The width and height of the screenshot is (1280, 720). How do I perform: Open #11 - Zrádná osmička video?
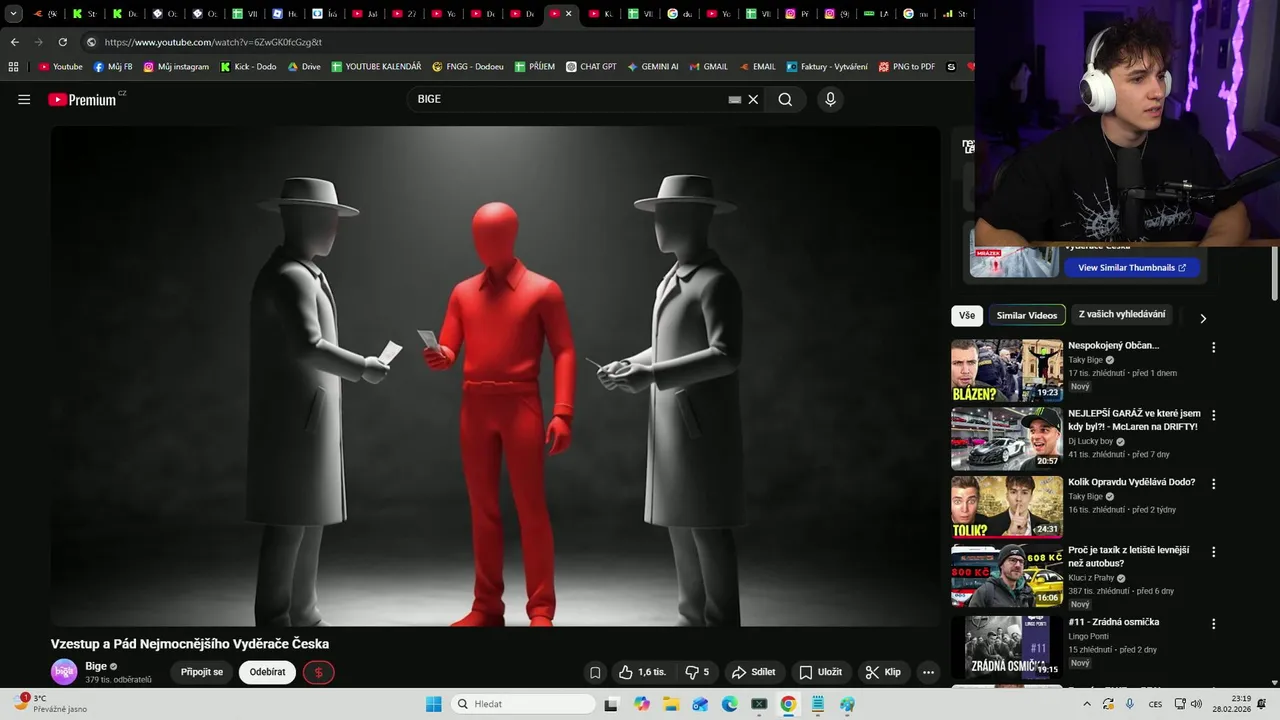coord(1006,646)
